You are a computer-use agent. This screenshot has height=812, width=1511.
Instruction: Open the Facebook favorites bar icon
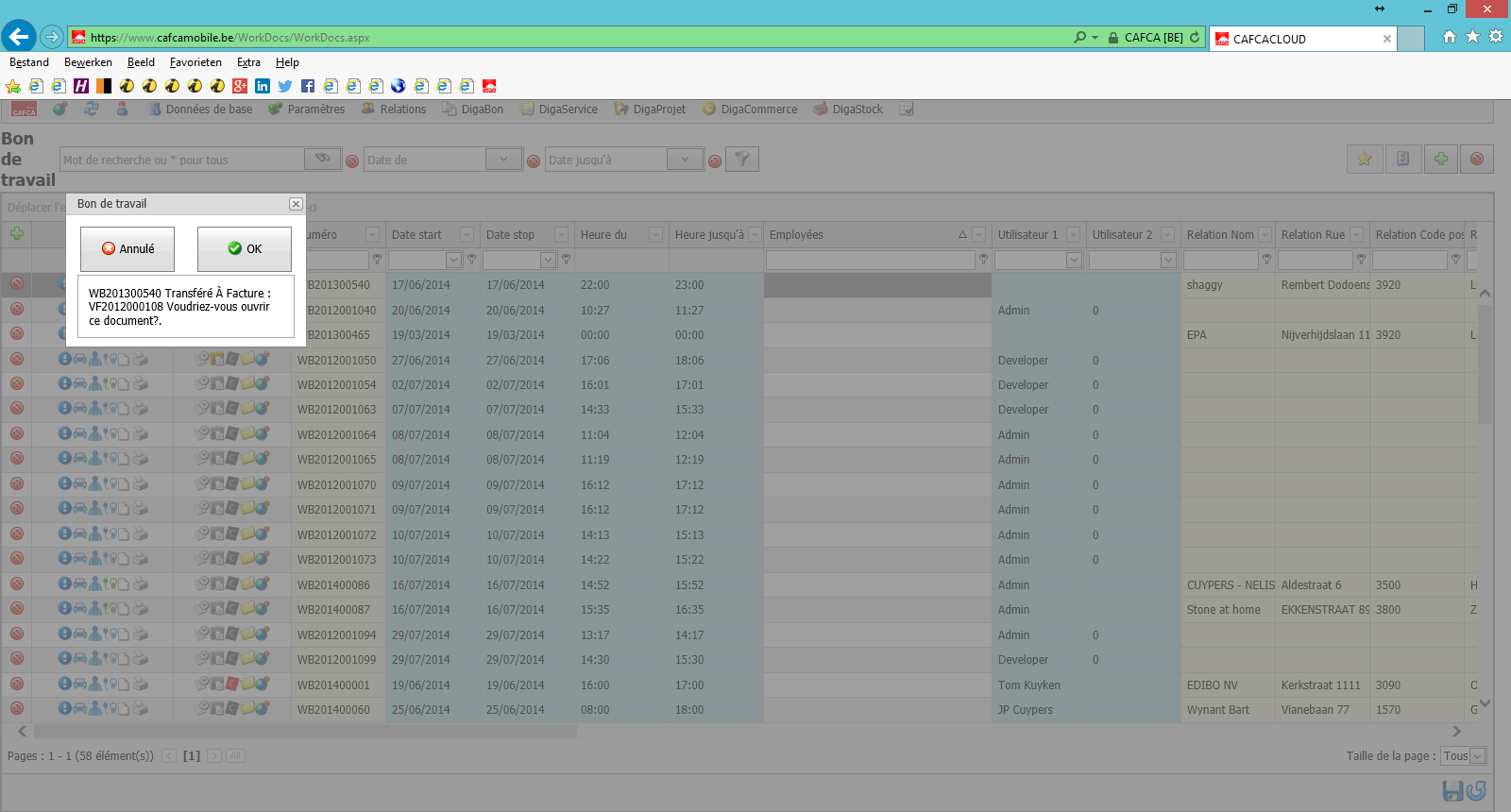click(308, 86)
